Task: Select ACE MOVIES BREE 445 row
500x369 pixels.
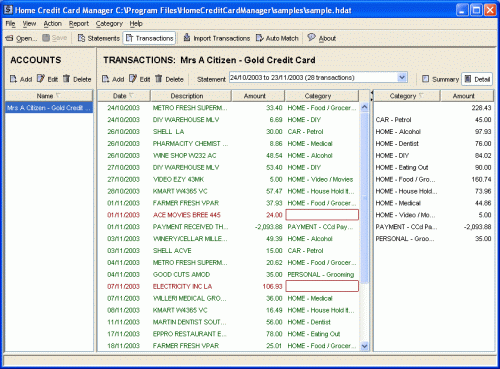Action: tap(228, 215)
